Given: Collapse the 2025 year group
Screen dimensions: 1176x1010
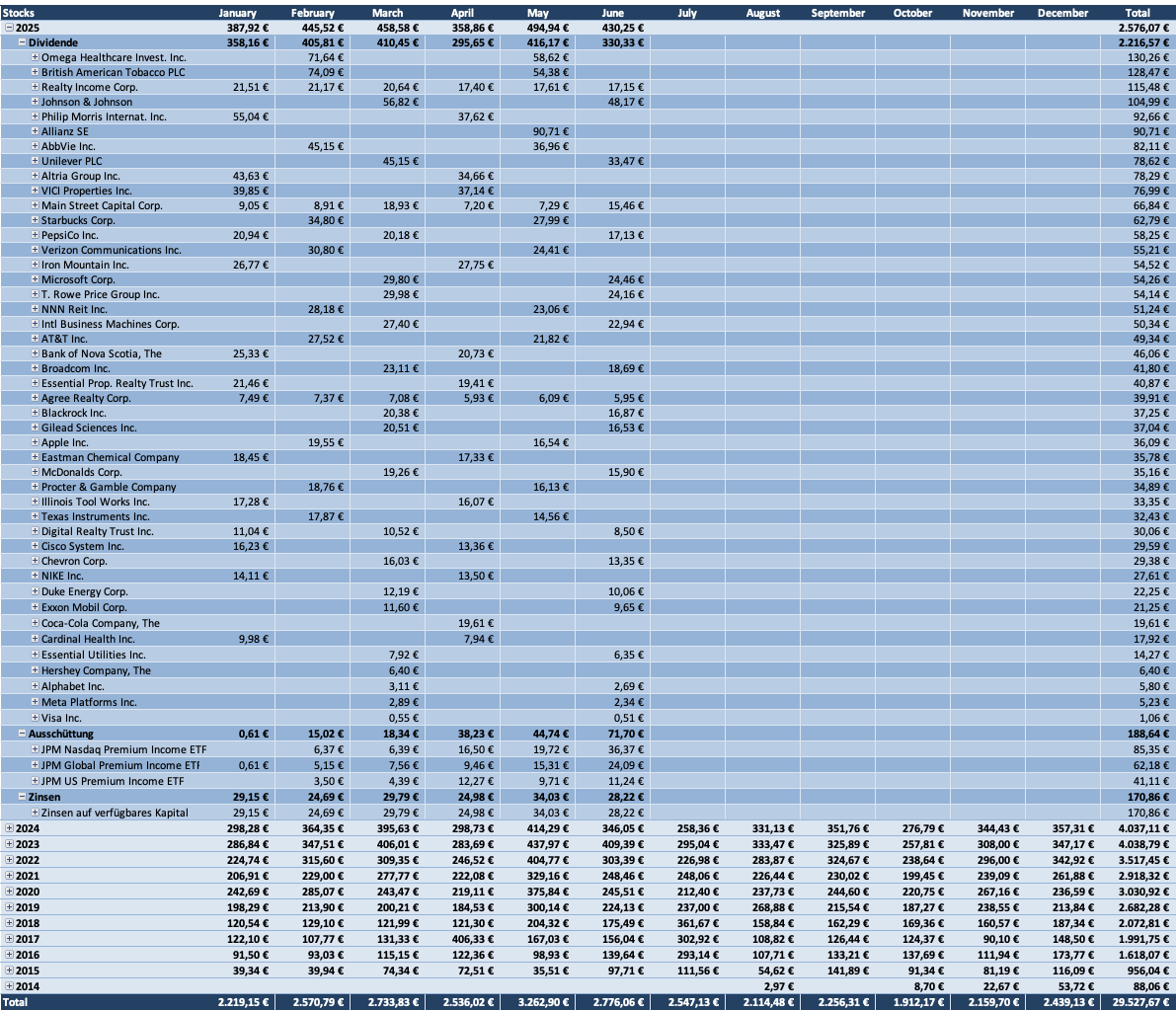Looking at the screenshot, I should tap(9, 28).
